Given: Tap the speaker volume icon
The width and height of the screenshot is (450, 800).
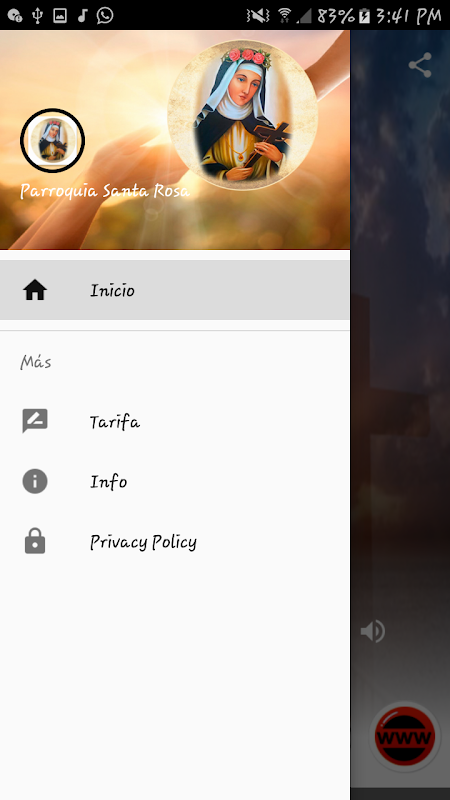Looking at the screenshot, I should tap(373, 632).
